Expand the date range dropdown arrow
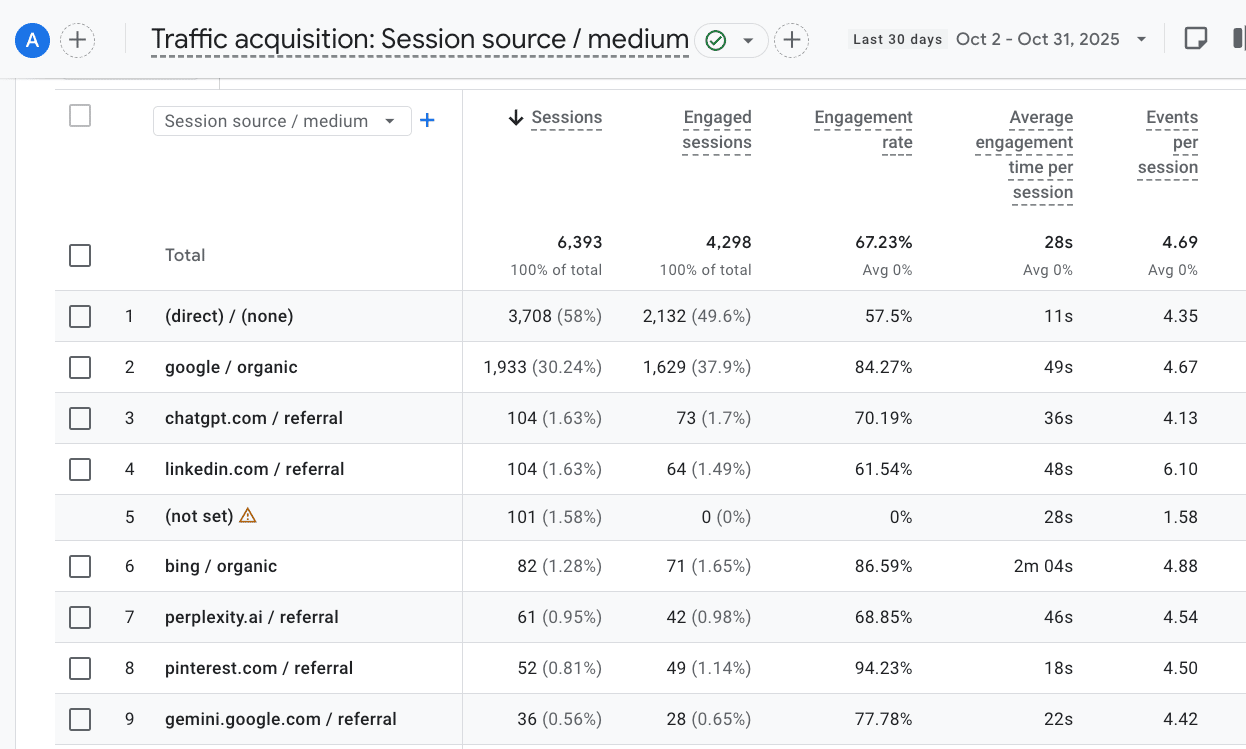Image resolution: width=1246 pixels, height=749 pixels. (1141, 40)
